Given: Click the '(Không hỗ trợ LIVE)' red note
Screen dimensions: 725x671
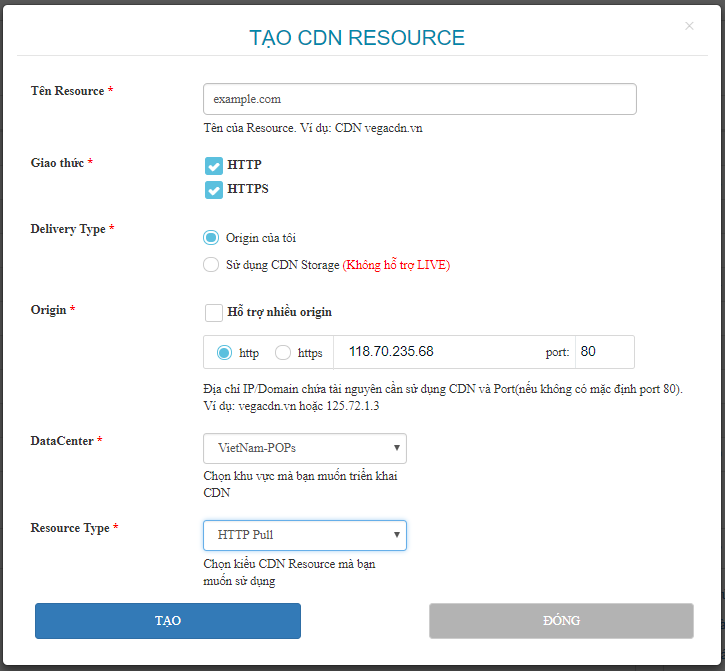Looking at the screenshot, I should (396, 265).
